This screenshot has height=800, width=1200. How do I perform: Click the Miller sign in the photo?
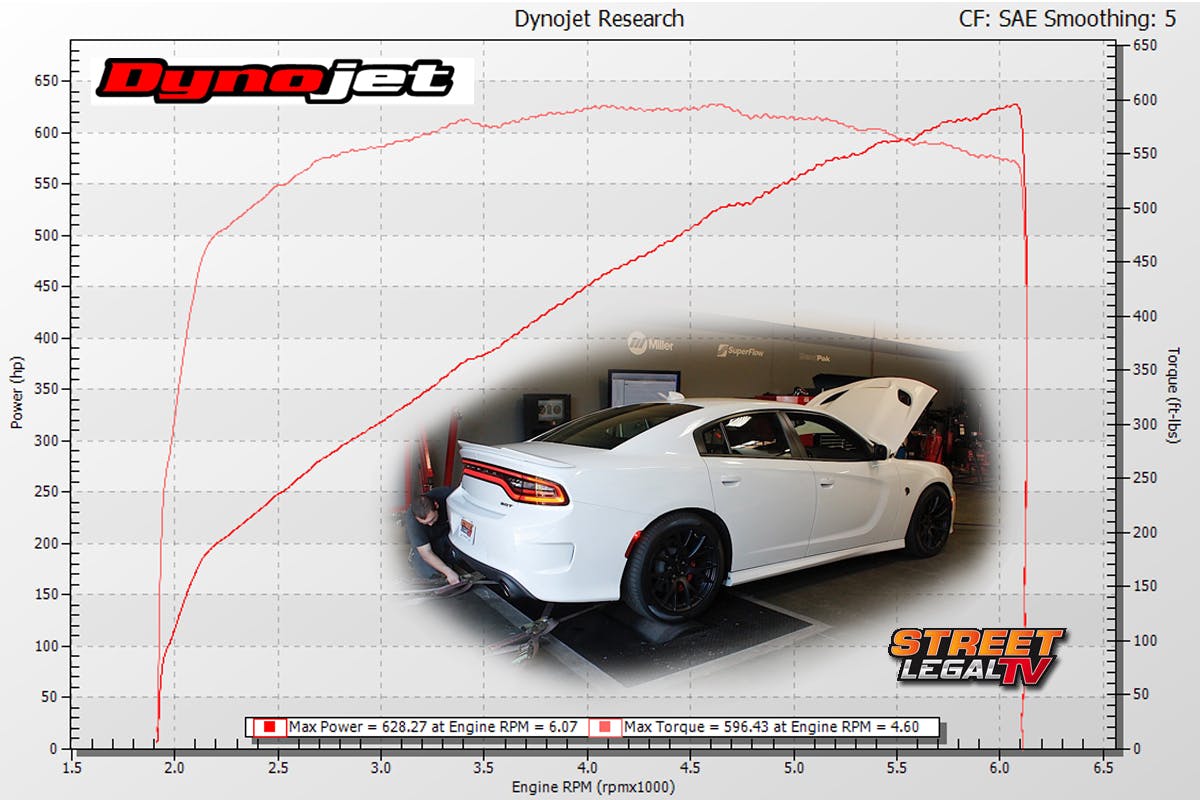click(x=650, y=343)
